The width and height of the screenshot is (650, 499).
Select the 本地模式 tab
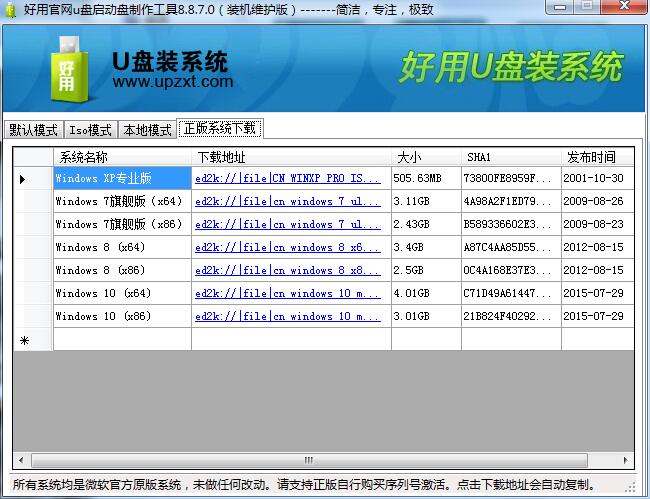pyautogui.click(x=147, y=130)
